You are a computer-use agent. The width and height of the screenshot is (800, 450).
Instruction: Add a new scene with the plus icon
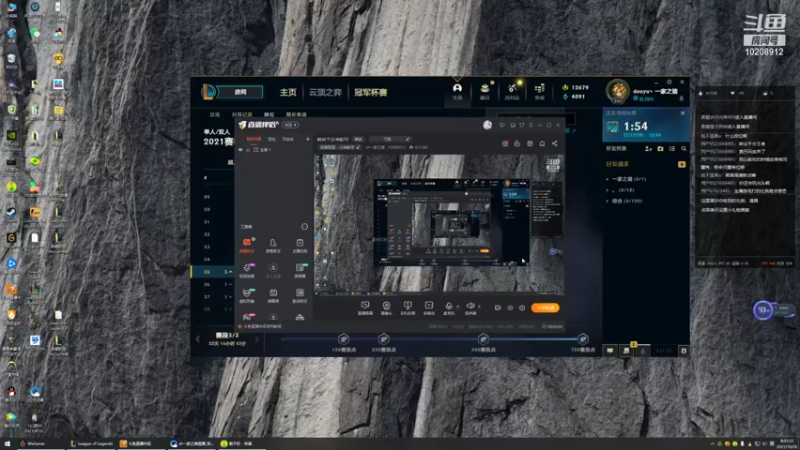(308, 139)
